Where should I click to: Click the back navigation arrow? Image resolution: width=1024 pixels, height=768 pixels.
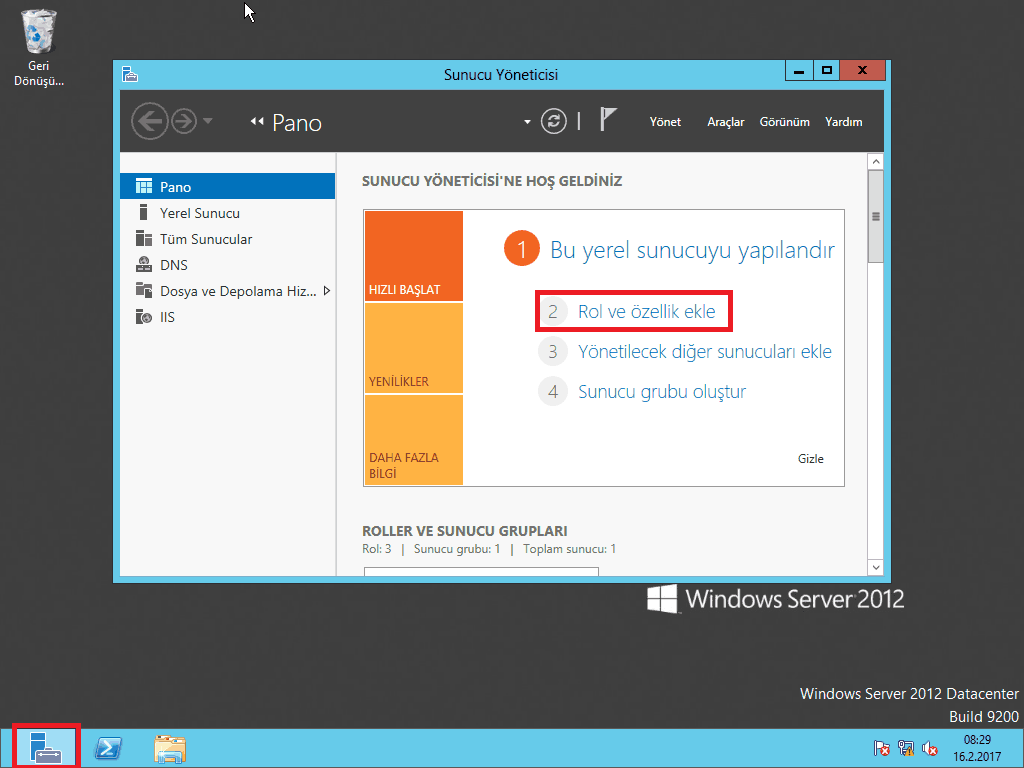(x=149, y=122)
